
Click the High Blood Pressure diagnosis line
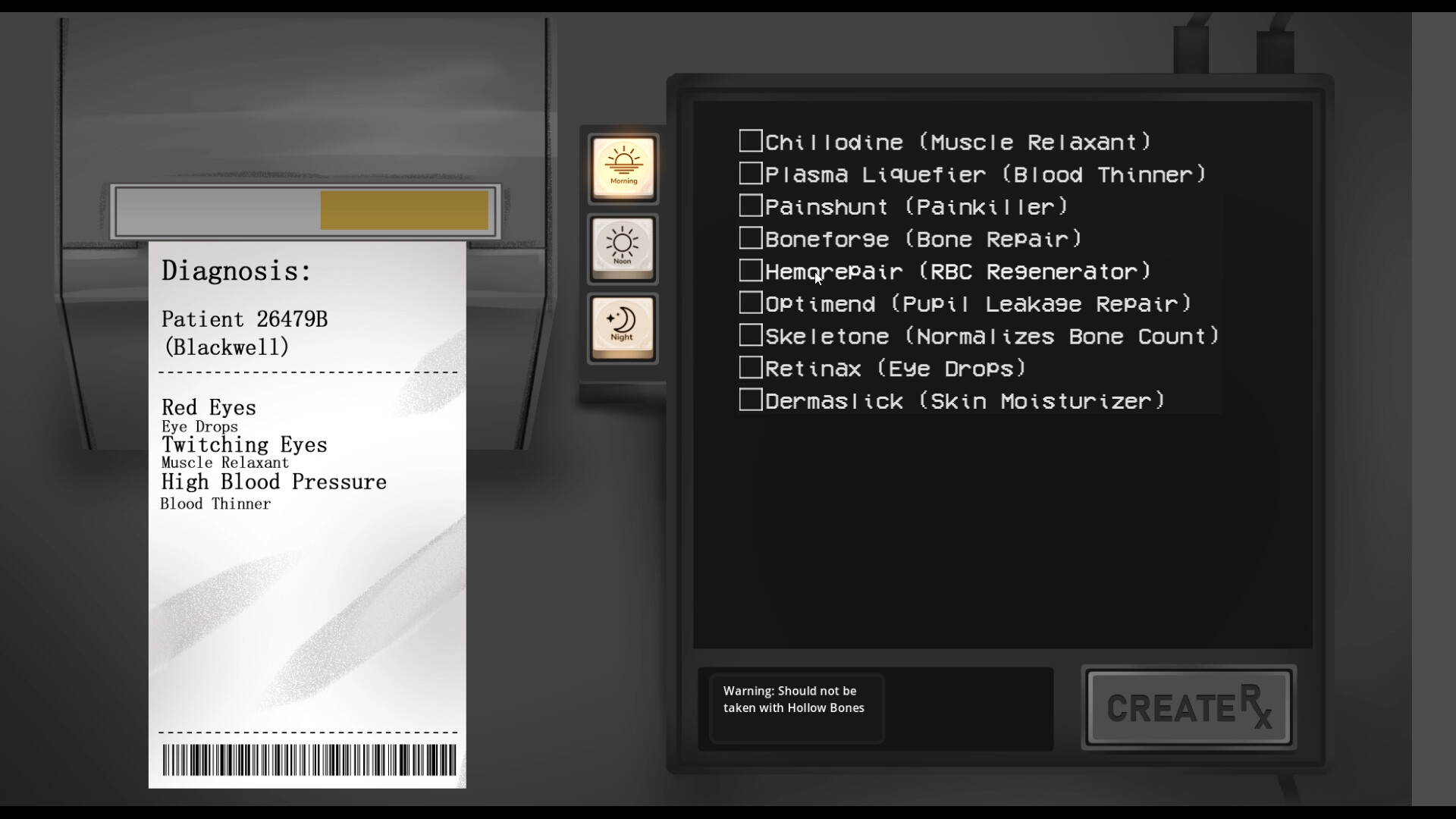pos(273,482)
